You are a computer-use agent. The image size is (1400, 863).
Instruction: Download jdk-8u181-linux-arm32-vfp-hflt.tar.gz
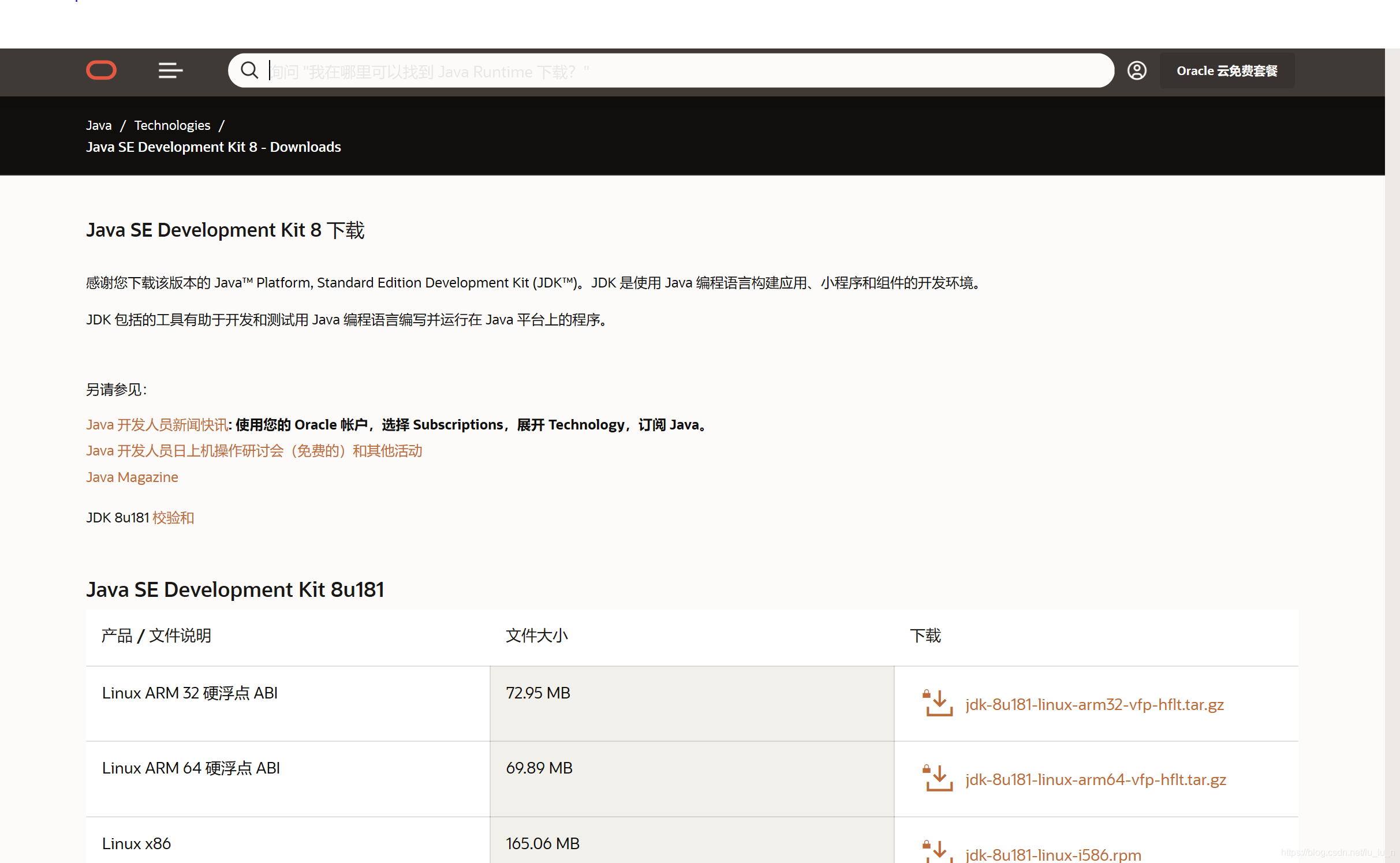(x=1094, y=704)
